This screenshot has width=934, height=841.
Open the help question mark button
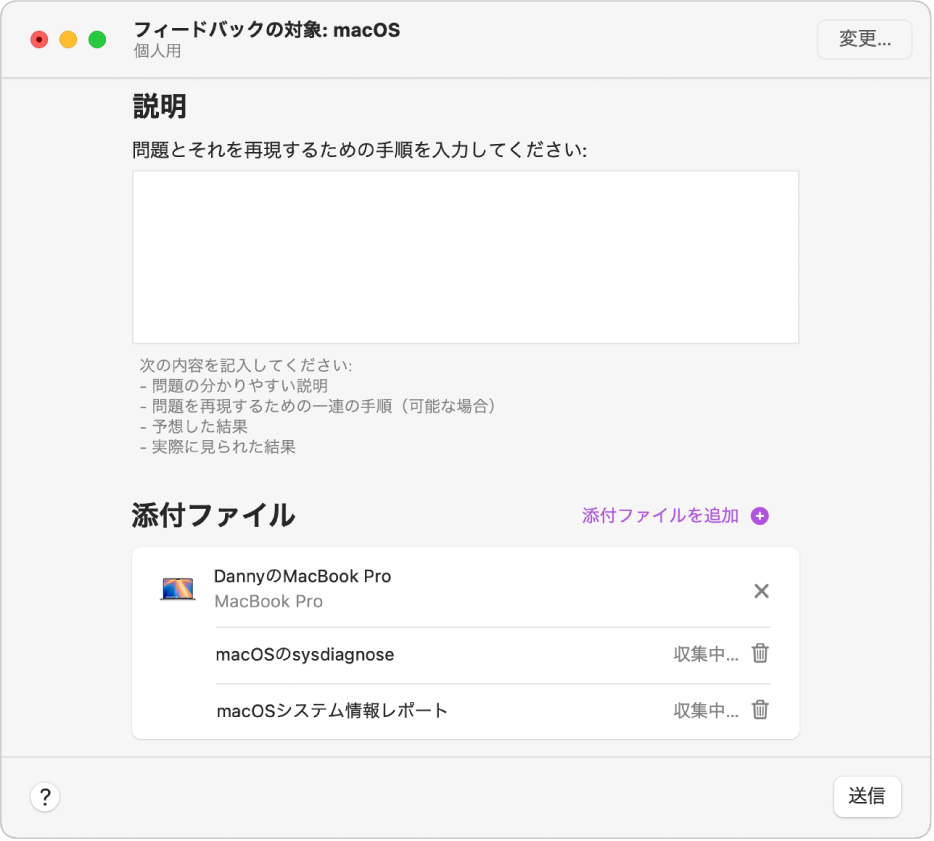click(x=45, y=798)
